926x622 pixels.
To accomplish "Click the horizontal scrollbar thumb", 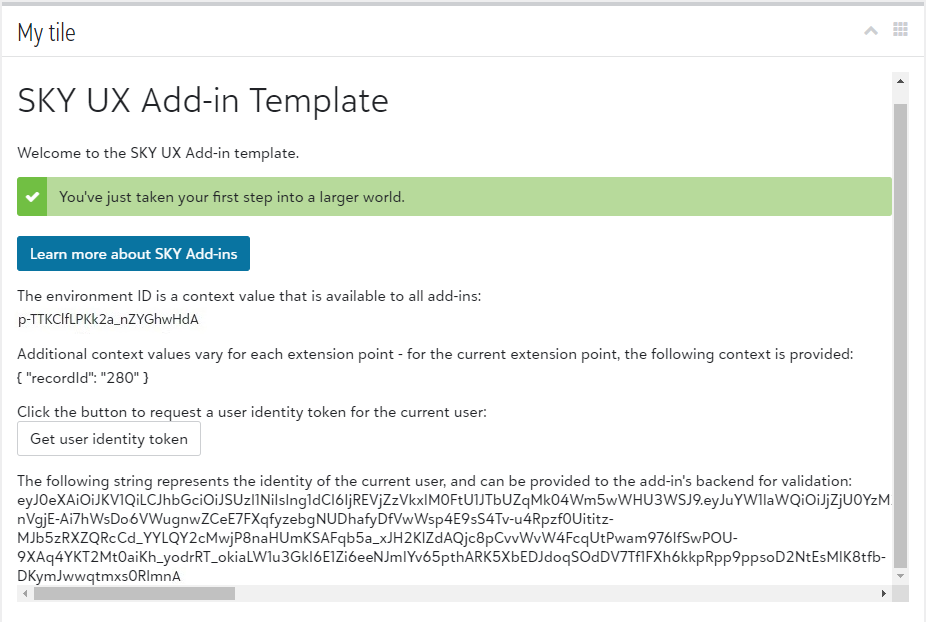I will 134,593.
